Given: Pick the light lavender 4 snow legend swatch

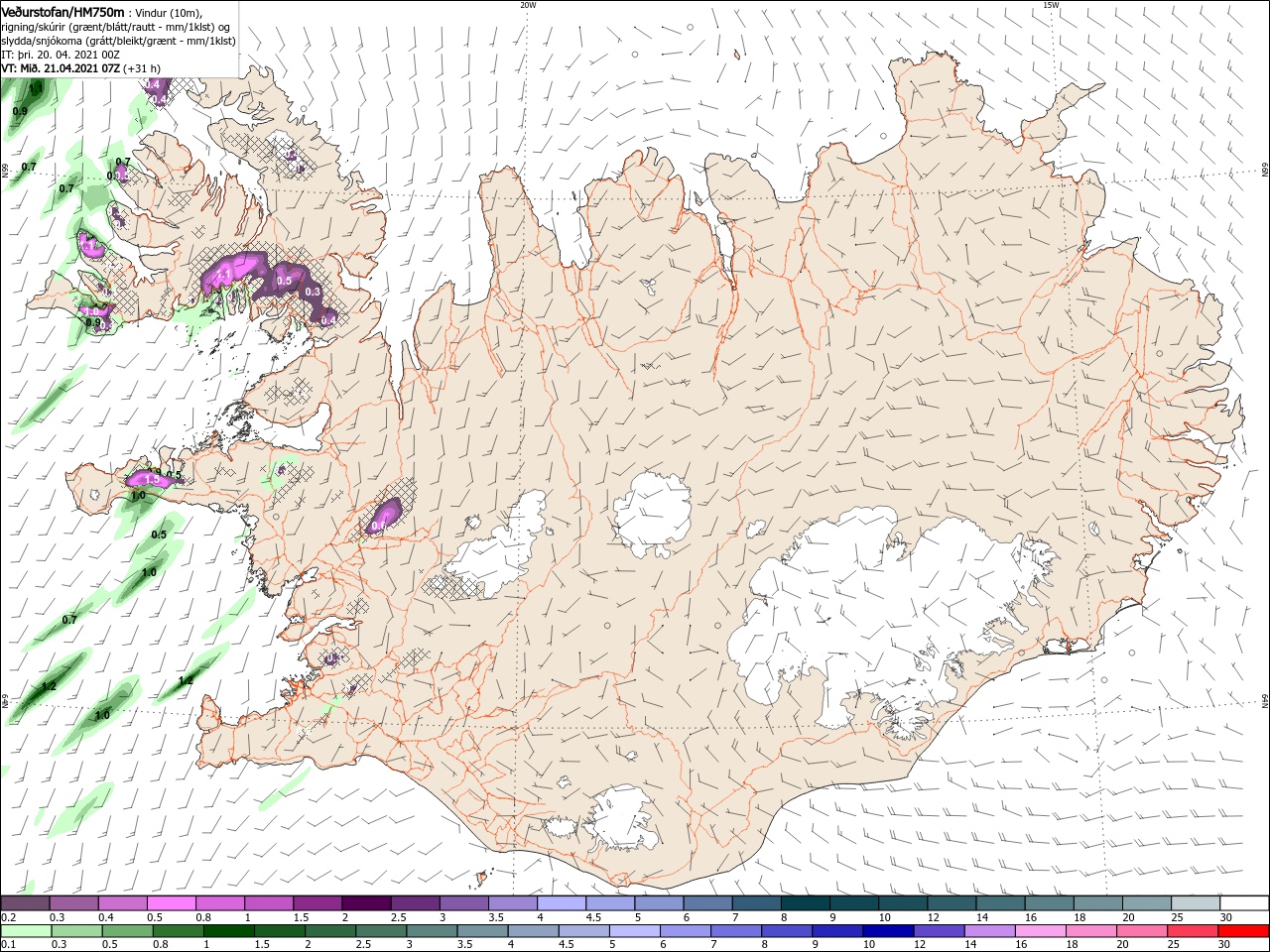Looking at the screenshot, I should click(562, 903).
